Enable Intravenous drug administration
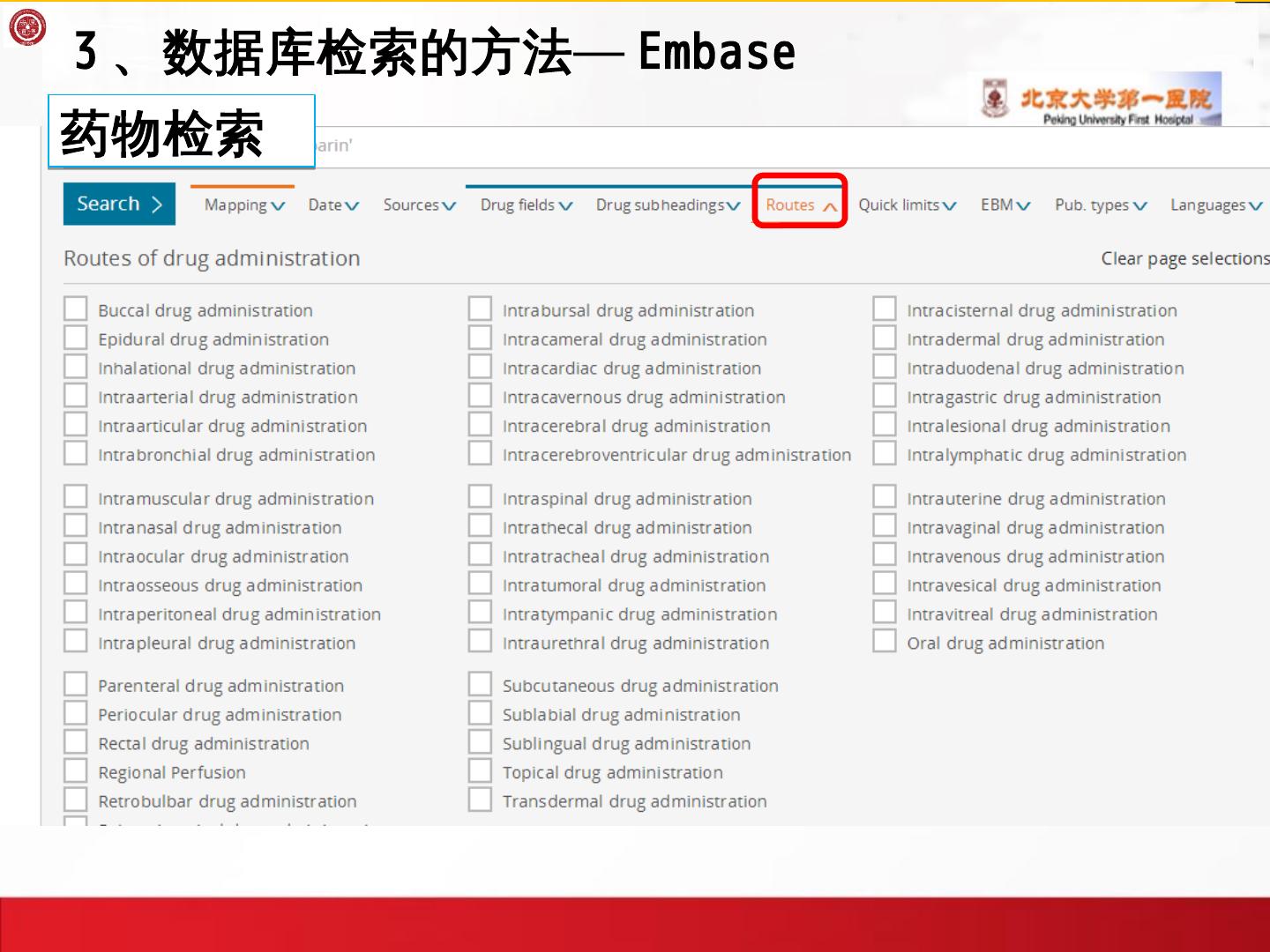This screenshot has width=1270, height=952. click(885, 556)
